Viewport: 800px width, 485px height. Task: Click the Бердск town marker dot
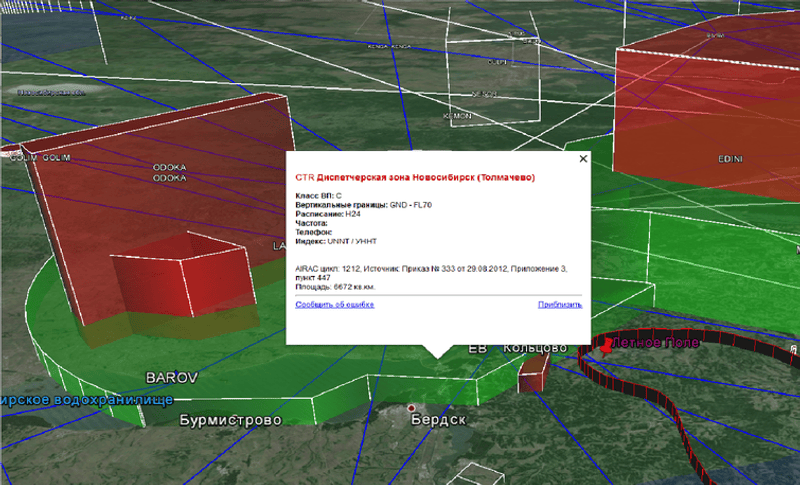[411, 407]
